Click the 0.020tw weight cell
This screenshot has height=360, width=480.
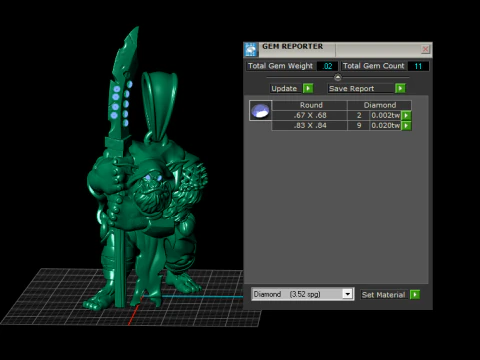click(385, 126)
